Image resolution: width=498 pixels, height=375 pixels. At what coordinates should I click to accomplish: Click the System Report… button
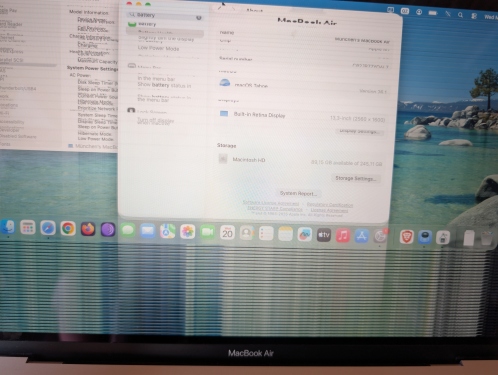tap(298, 193)
